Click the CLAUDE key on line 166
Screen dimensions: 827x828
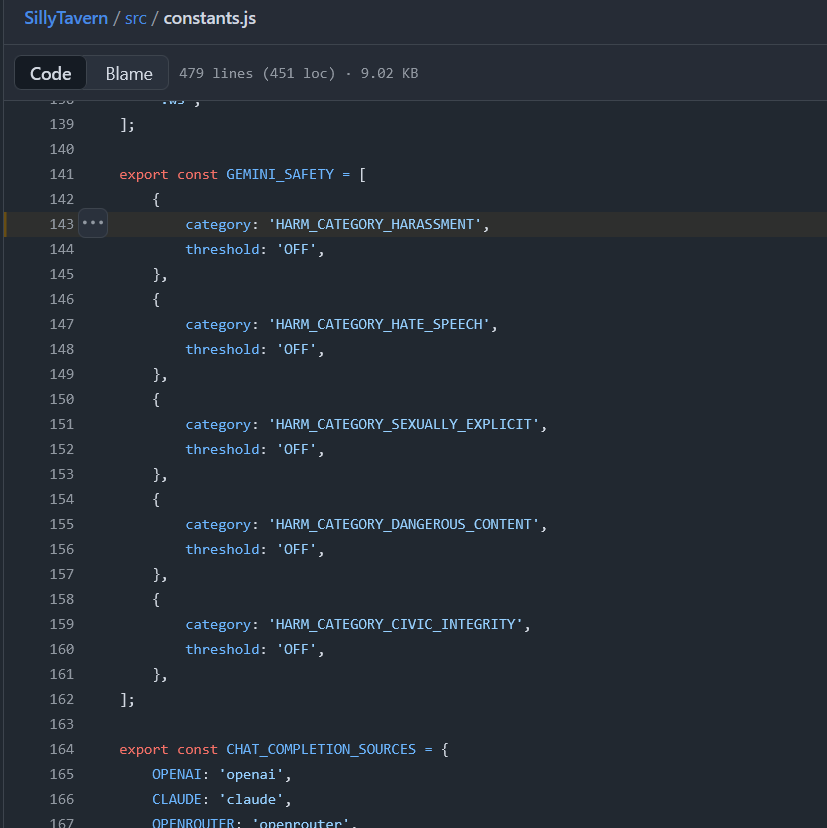pyautogui.click(x=177, y=799)
